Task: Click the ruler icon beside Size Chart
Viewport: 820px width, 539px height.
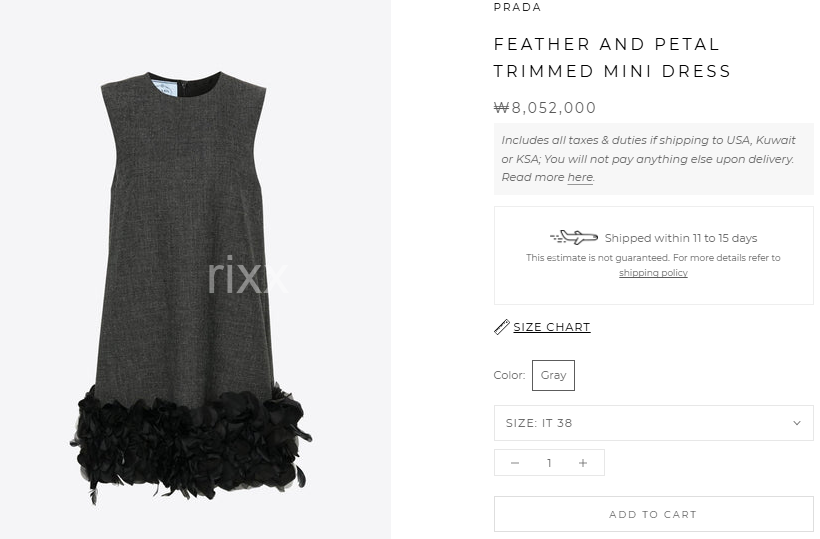Action: click(502, 327)
